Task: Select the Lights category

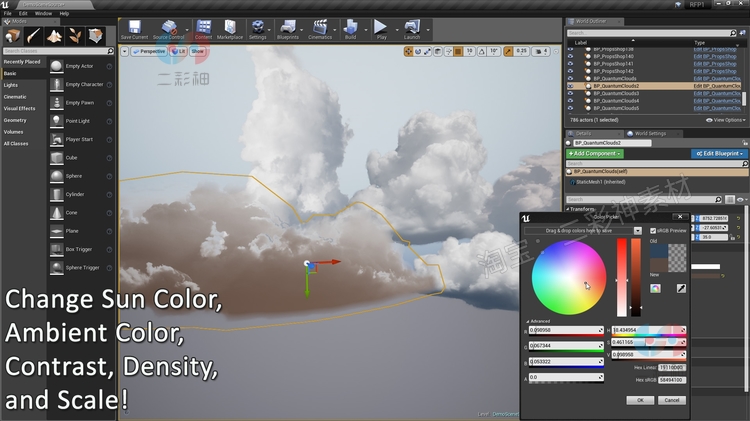Action: click(11, 85)
